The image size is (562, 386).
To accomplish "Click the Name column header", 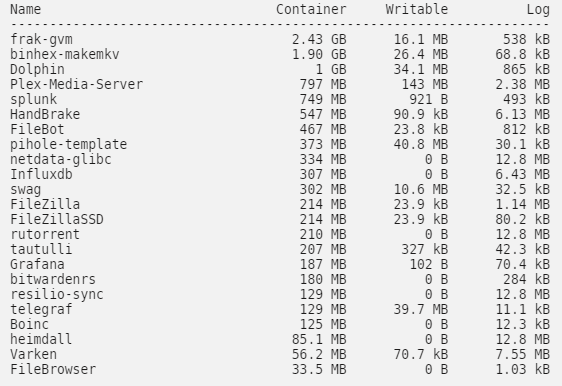I will [25, 9].
